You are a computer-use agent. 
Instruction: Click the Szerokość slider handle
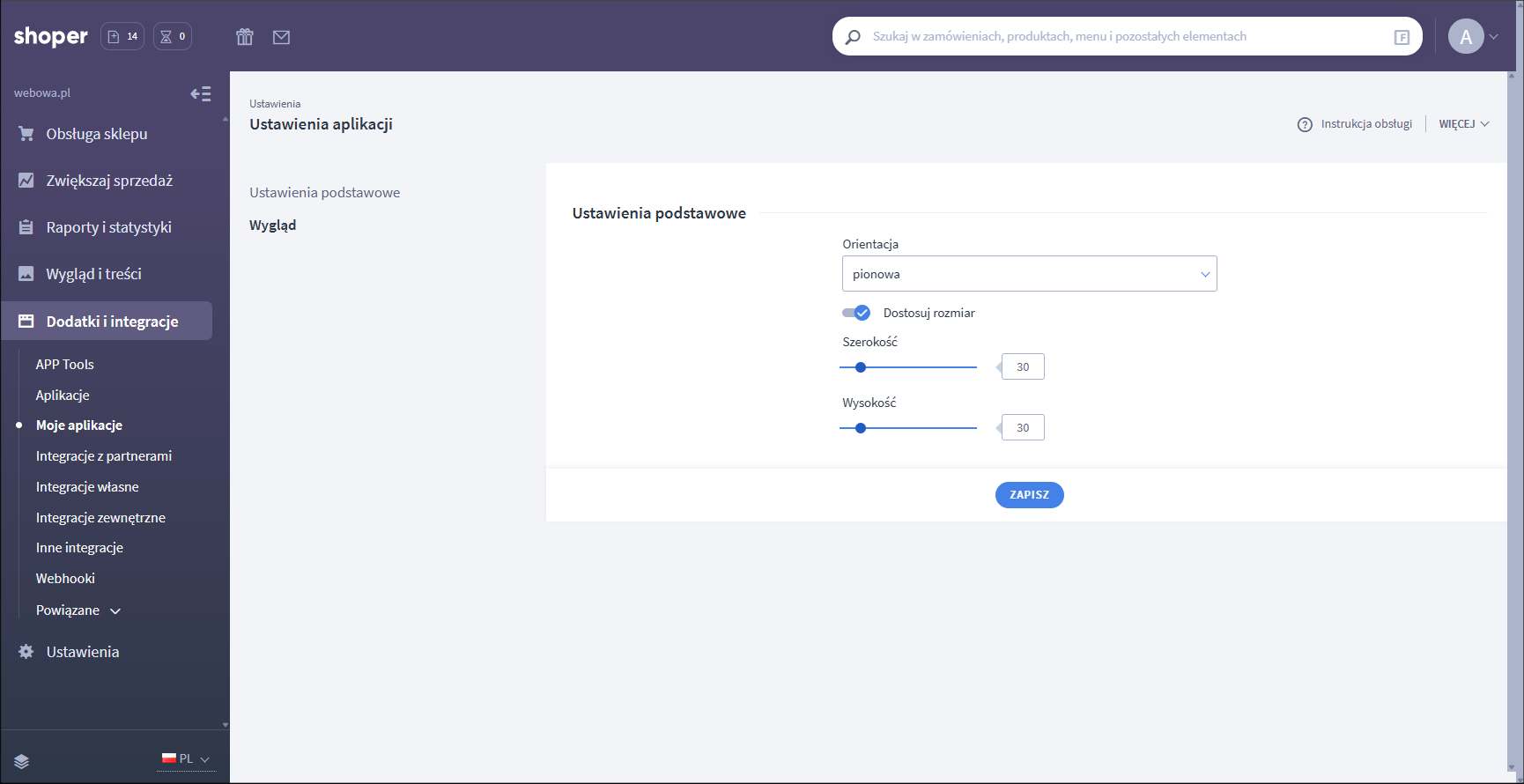pos(861,367)
